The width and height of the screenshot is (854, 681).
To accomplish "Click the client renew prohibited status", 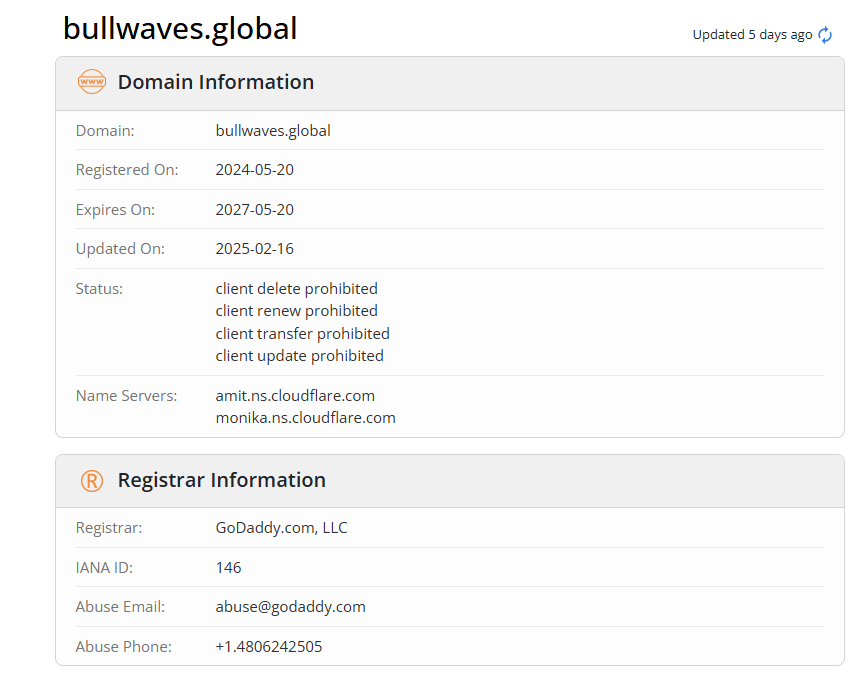I will pyautogui.click(x=296, y=311).
